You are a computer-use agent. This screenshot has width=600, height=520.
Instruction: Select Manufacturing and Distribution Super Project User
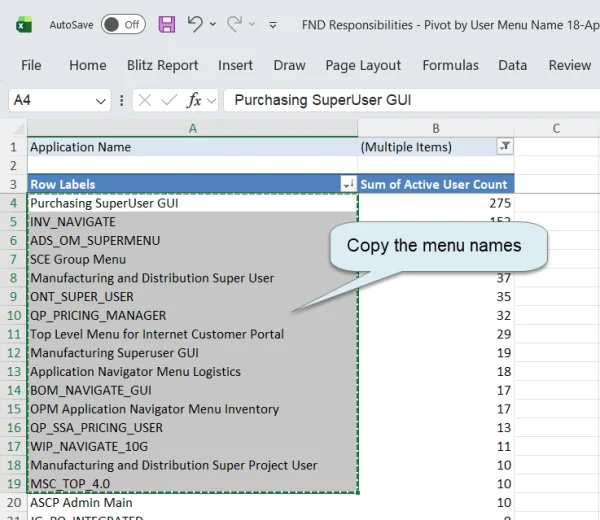point(192,465)
